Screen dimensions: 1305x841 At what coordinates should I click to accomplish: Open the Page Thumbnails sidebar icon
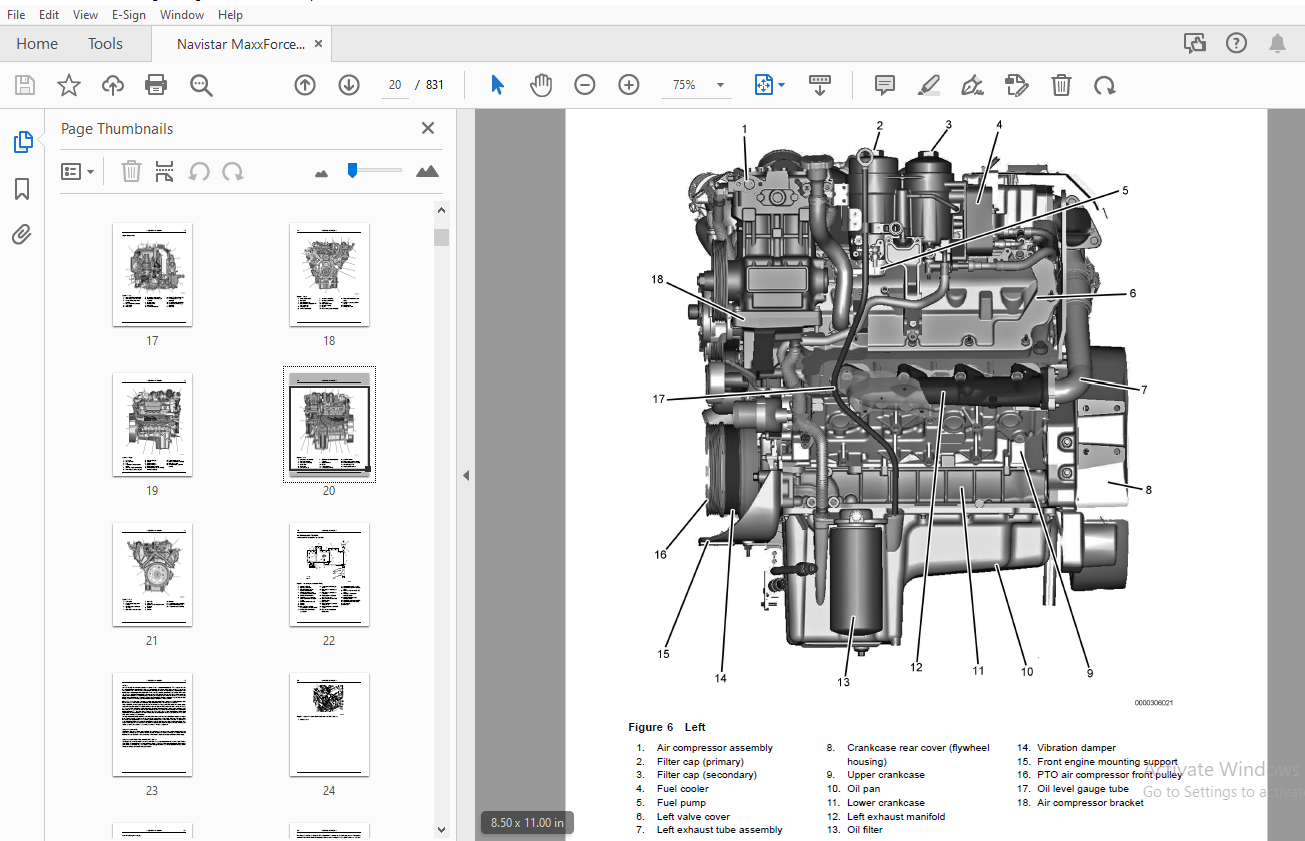pyautogui.click(x=22, y=142)
